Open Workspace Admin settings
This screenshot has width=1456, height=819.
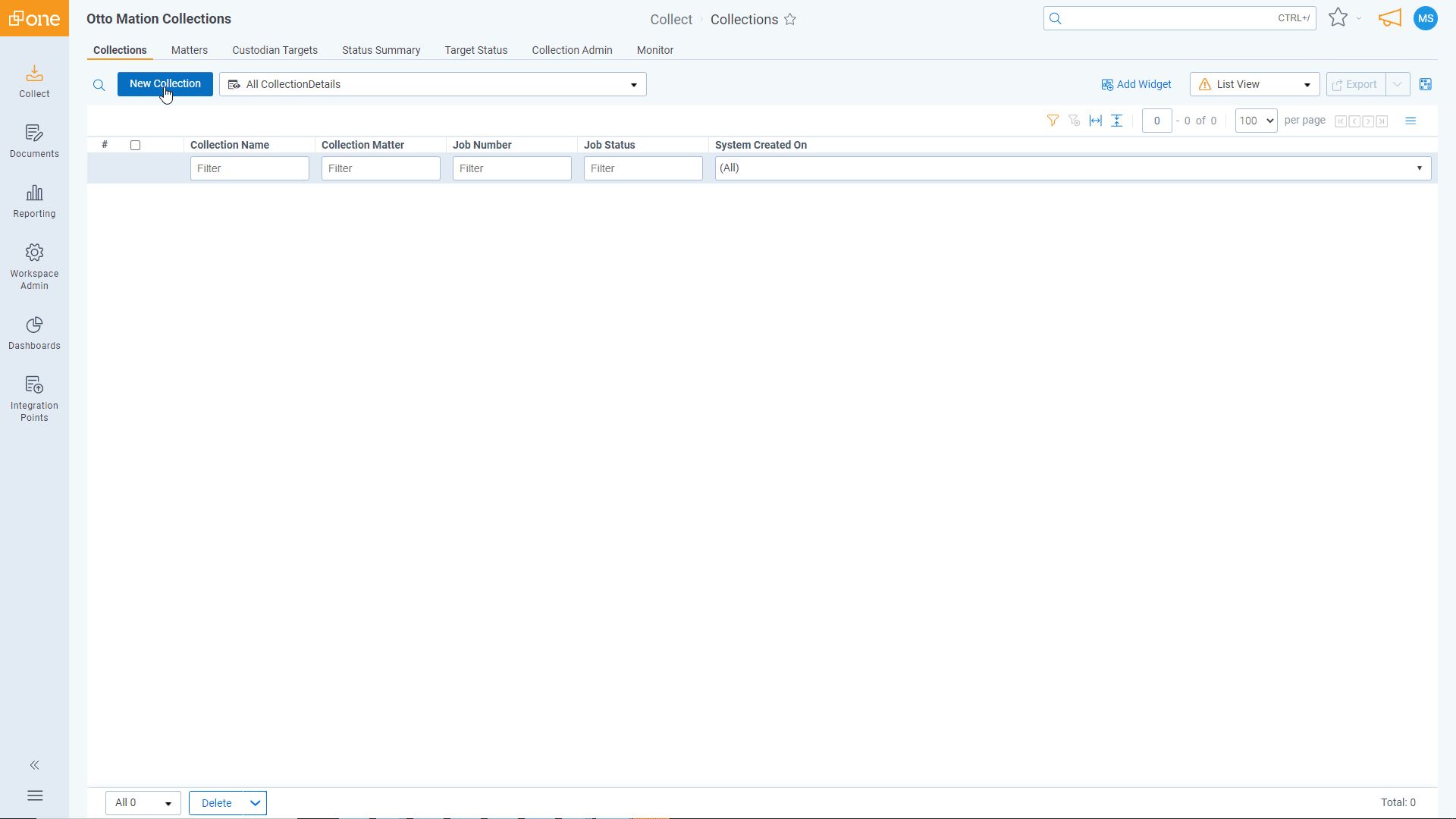click(34, 264)
